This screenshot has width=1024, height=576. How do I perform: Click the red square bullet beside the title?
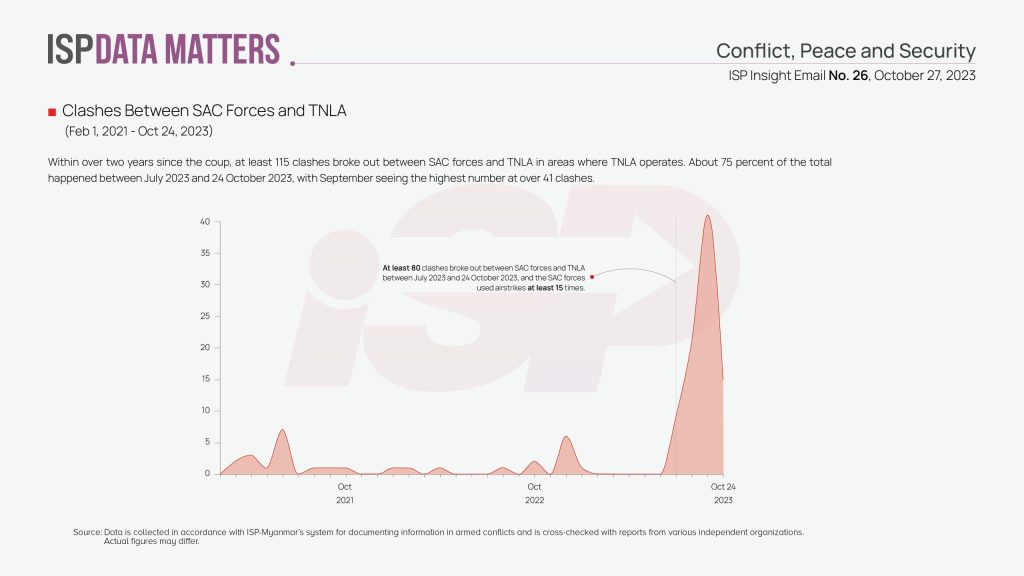pyautogui.click(x=52, y=111)
